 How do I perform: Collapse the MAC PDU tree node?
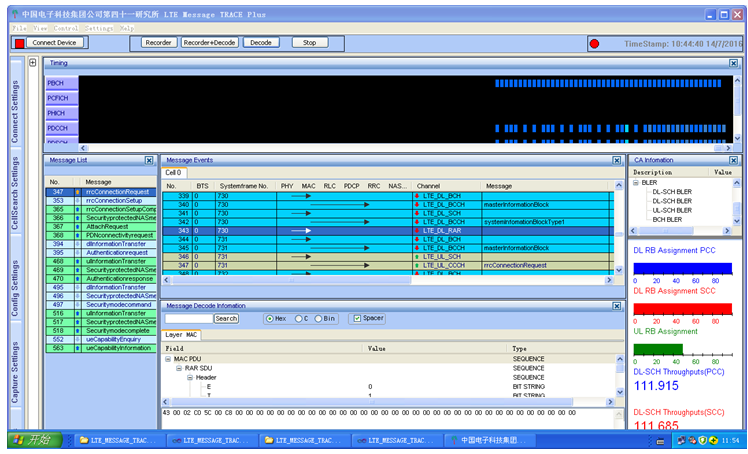tap(169, 358)
